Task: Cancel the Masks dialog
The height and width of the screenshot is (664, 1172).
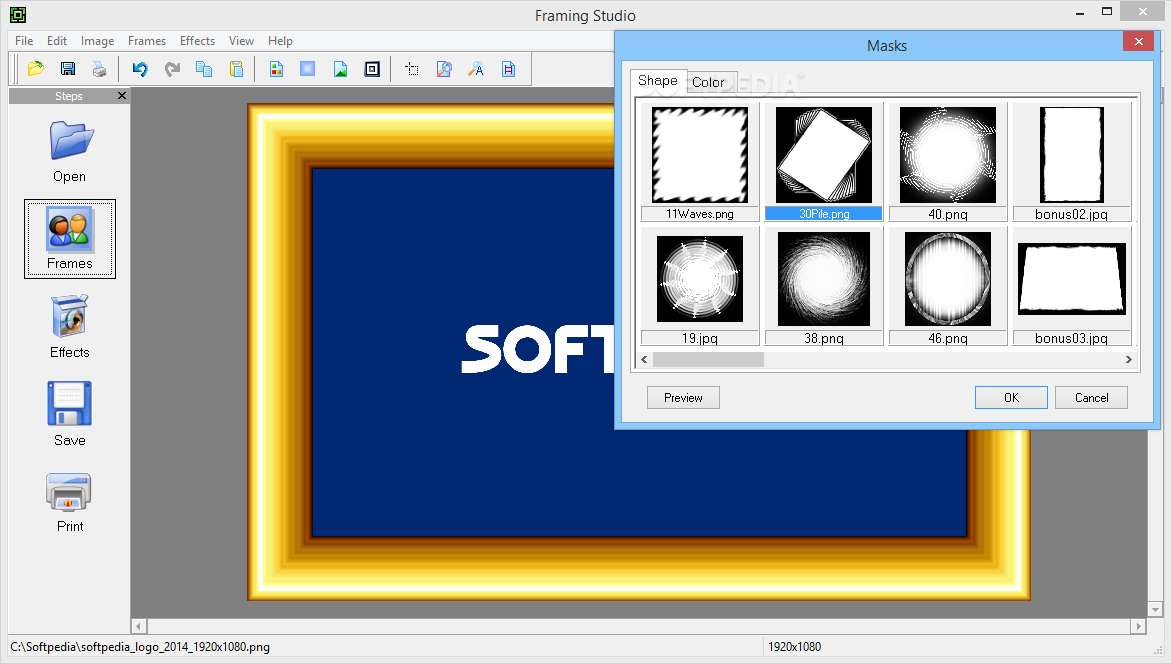Action: point(1091,398)
